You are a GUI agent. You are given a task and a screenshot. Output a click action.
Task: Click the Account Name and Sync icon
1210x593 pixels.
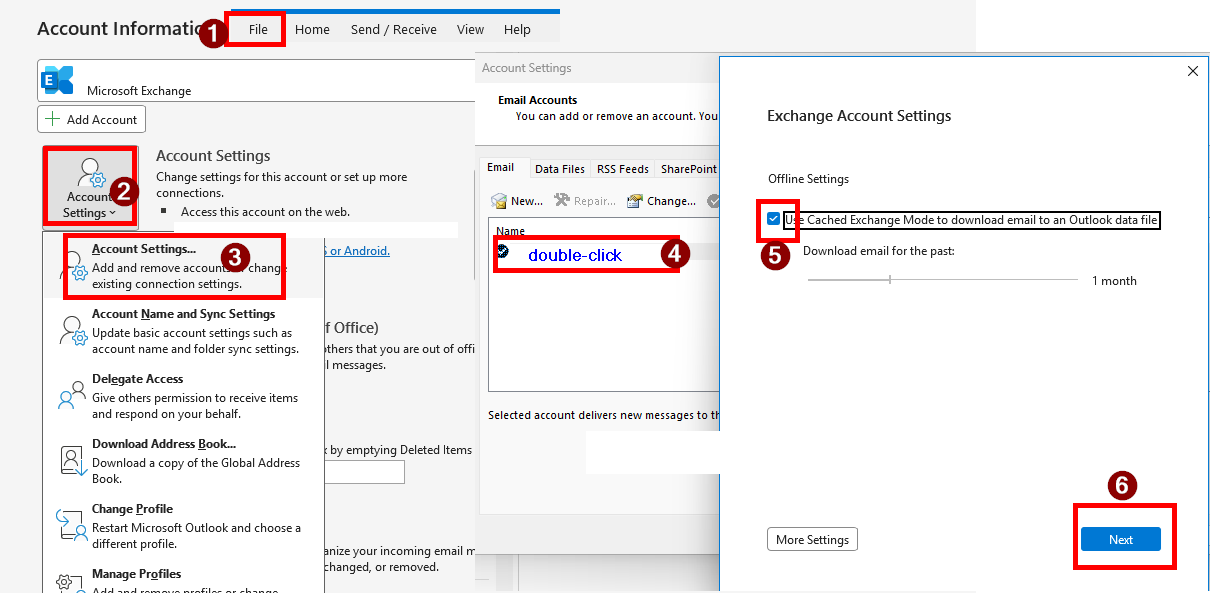coord(72,331)
